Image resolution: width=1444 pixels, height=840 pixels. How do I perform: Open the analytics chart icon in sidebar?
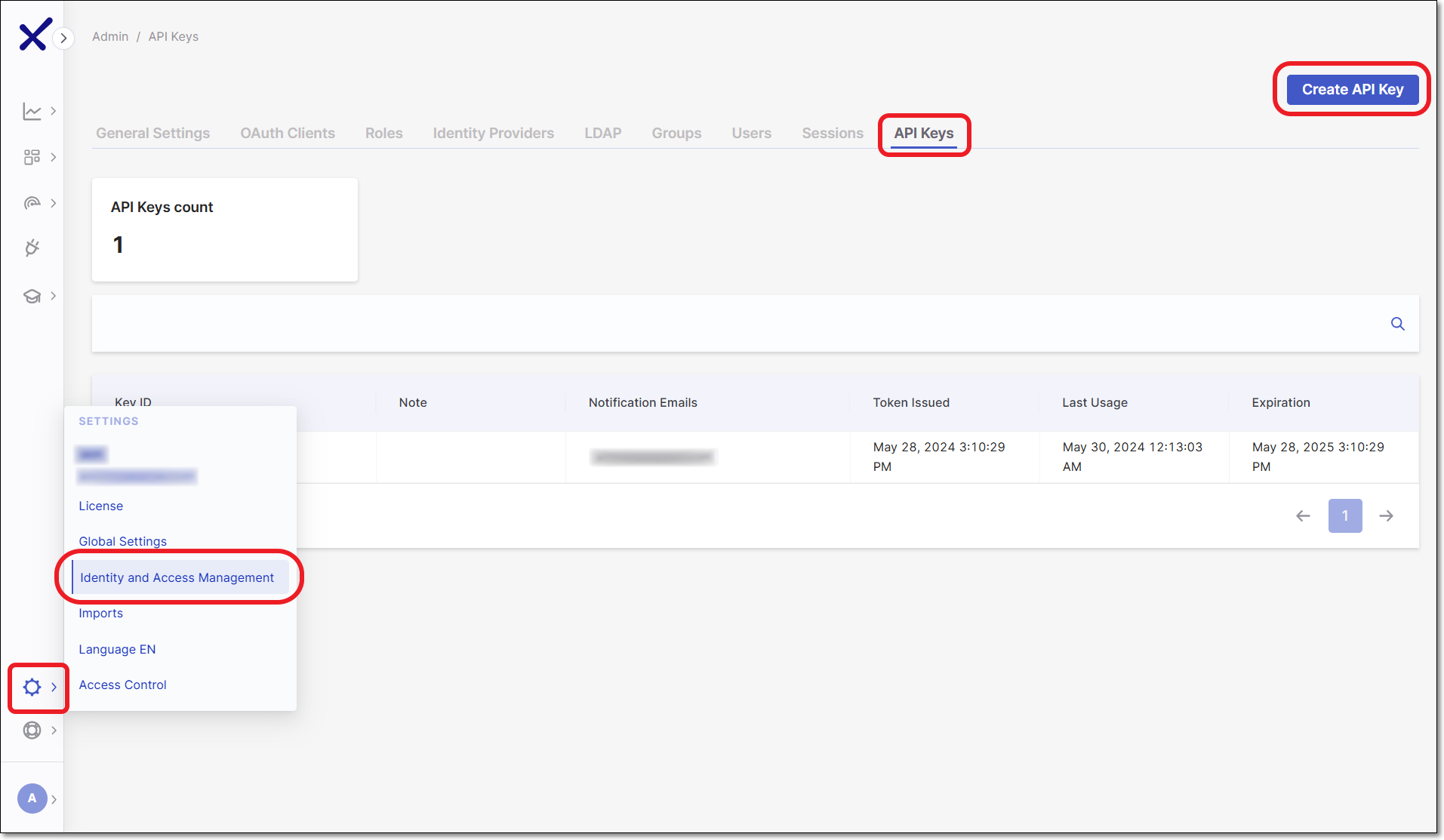32,112
